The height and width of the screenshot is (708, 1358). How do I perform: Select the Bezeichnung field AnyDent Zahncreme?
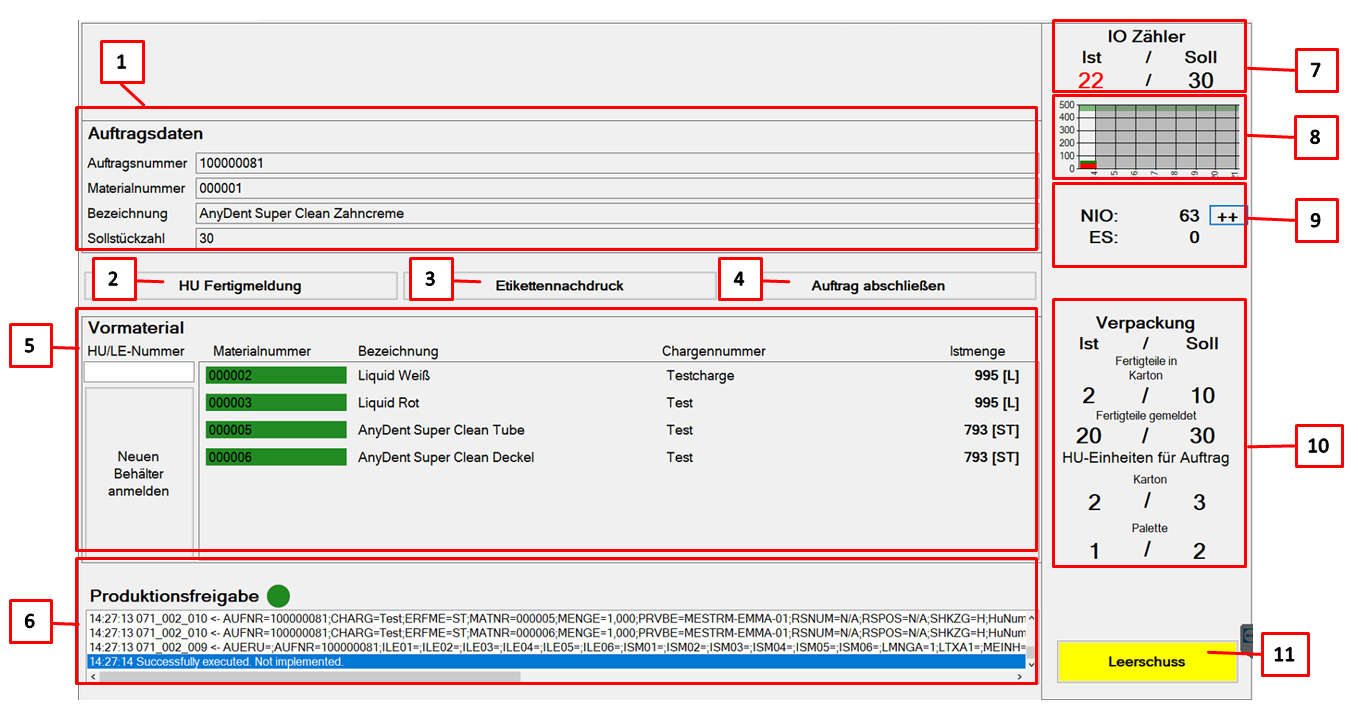click(614, 213)
